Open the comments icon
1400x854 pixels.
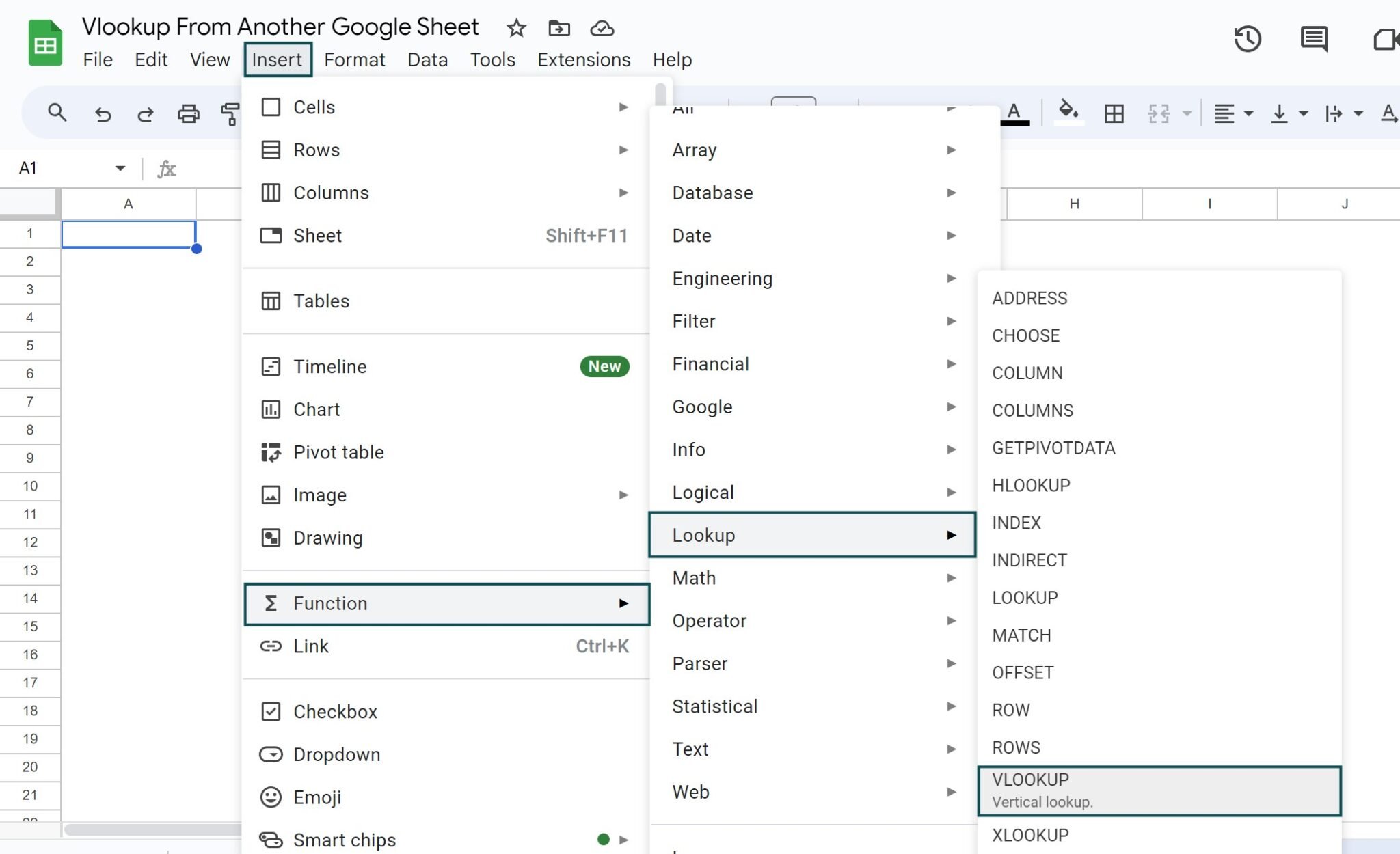coord(1313,39)
